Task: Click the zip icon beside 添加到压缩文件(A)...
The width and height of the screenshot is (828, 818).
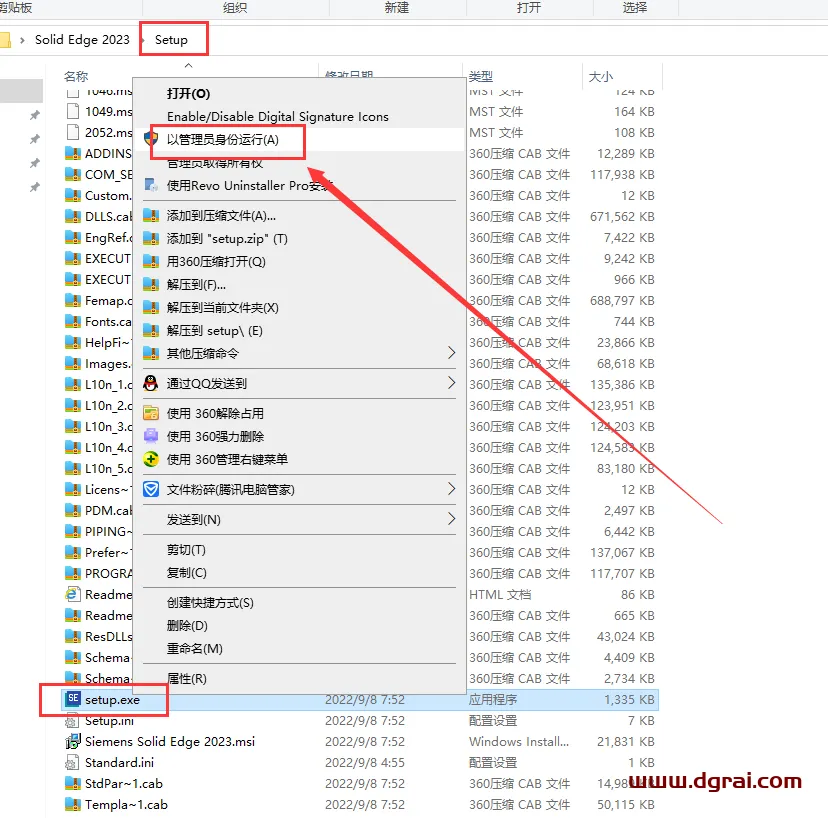Action: point(151,215)
